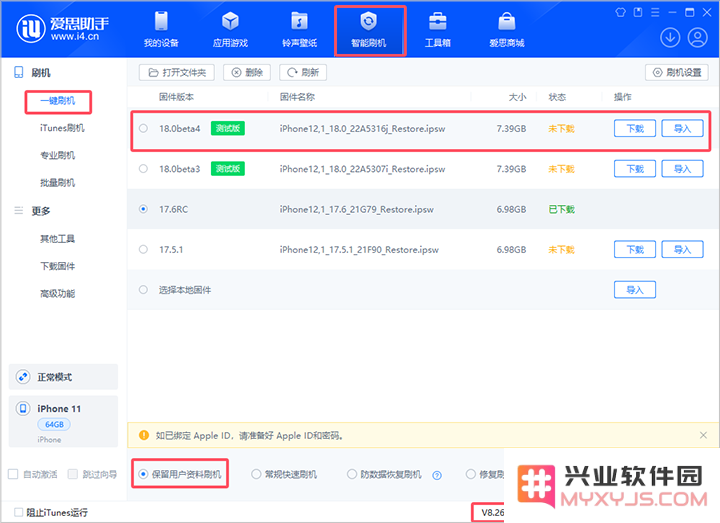The width and height of the screenshot is (720, 523).
Task: Click 导入 for 17.5.1 firmware
Action: tap(682, 250)
